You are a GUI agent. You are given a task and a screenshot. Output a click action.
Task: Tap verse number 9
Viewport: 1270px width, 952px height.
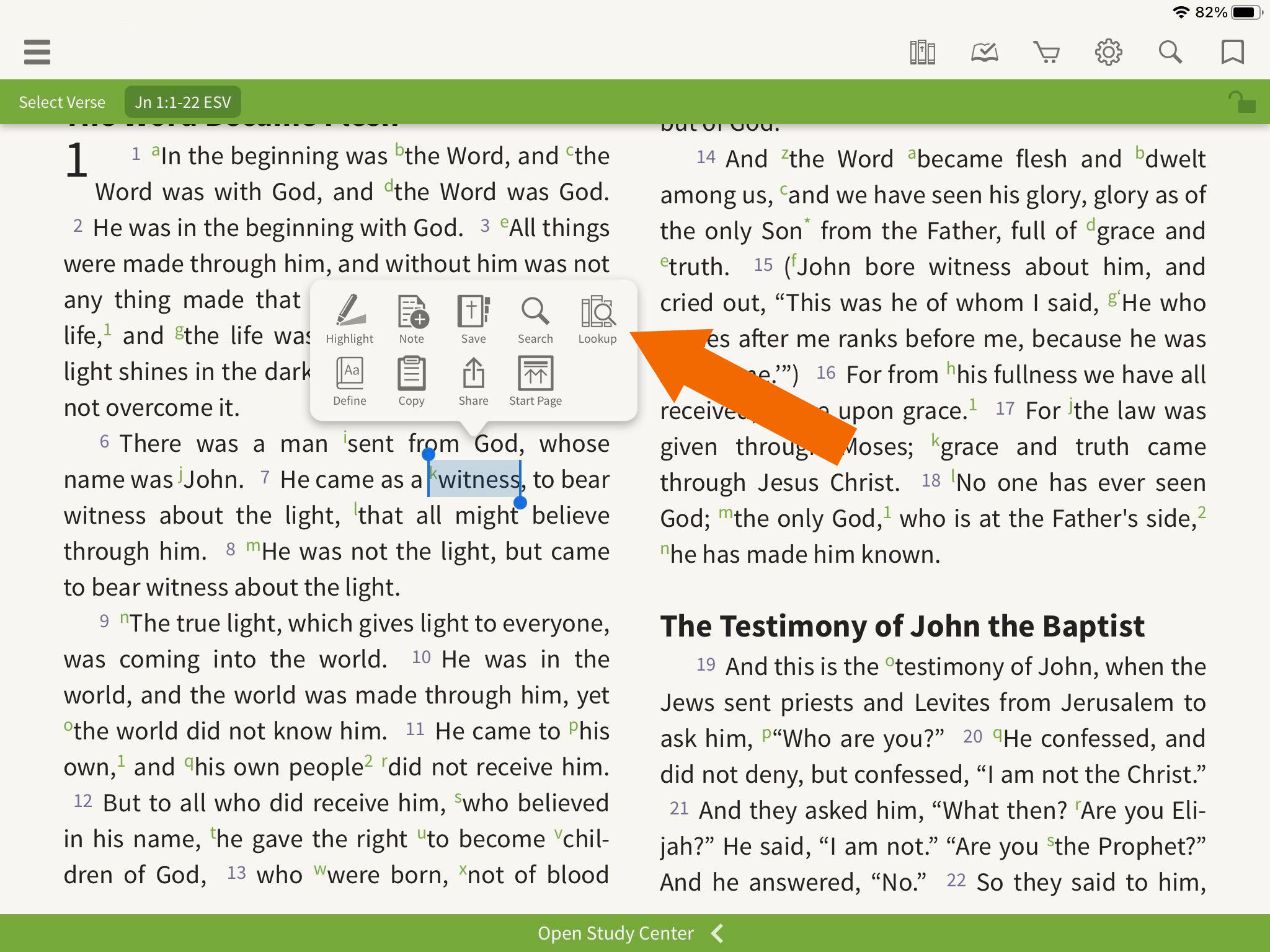pyautogui.click(x=104, y=621)
